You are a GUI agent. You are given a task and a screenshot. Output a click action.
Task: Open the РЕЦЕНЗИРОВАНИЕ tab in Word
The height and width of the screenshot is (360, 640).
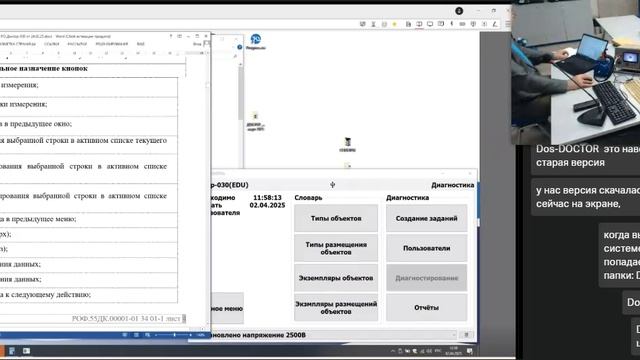111,44
